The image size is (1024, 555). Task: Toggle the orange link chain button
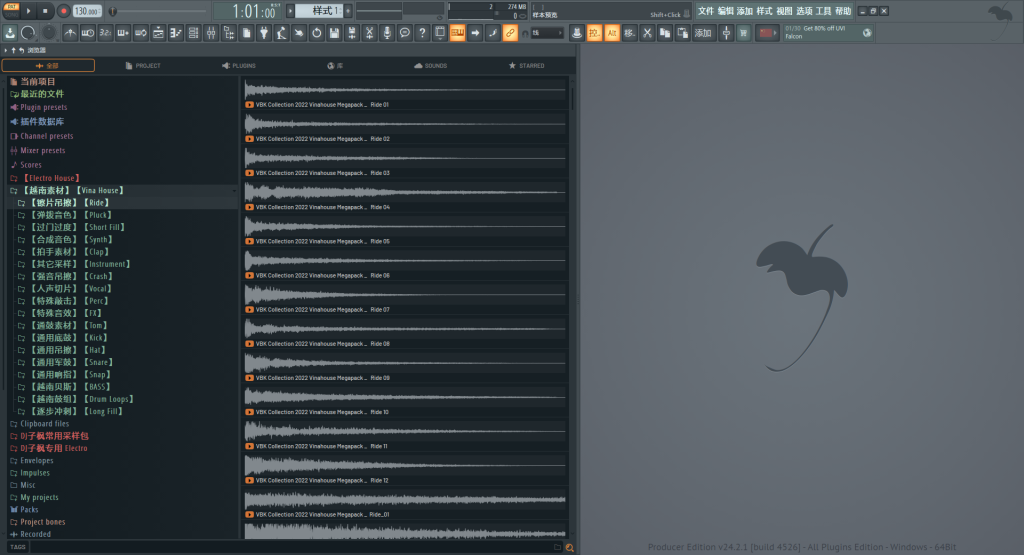pos(510,33)
